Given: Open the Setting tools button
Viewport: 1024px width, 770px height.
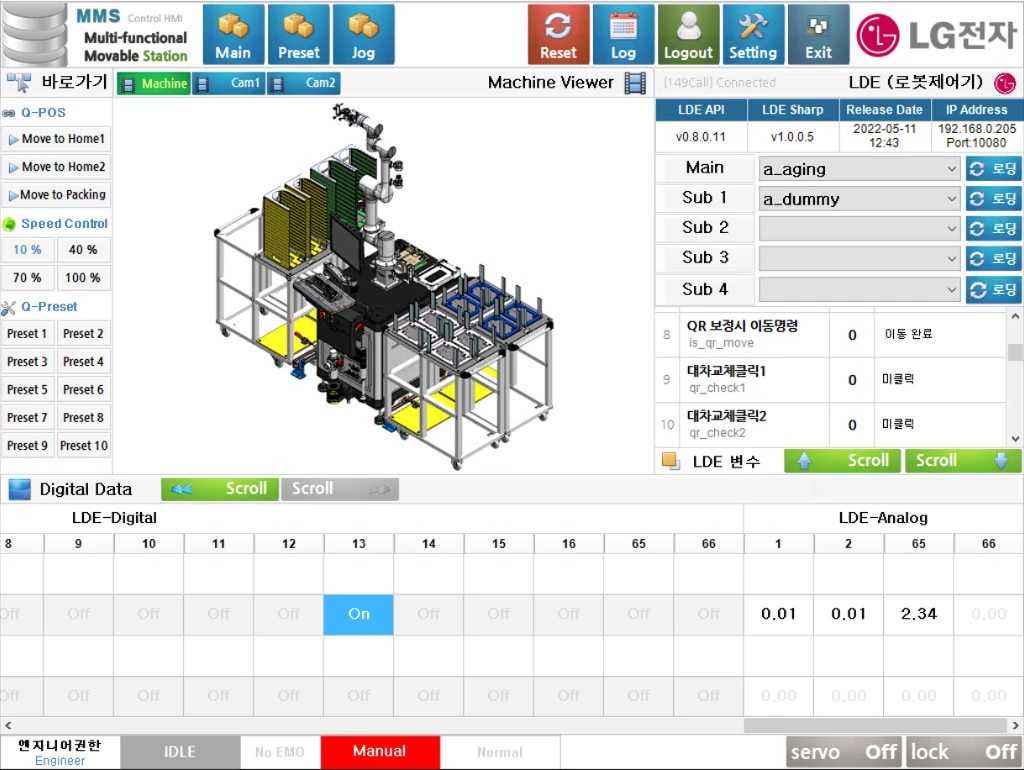Looking at the screenshot, I should pyautogui.click(x=753, y=35).
